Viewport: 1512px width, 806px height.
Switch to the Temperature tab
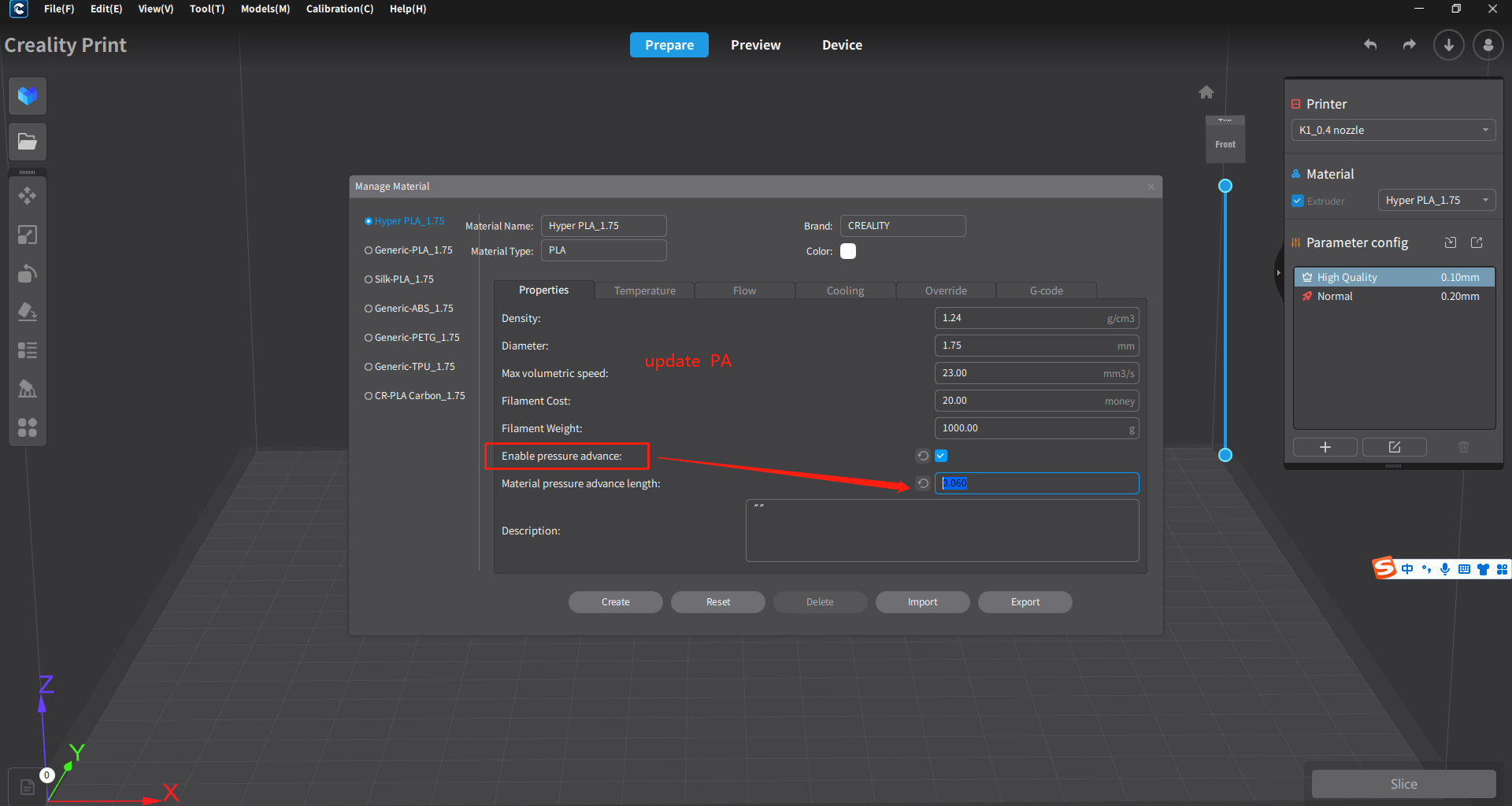645,290
